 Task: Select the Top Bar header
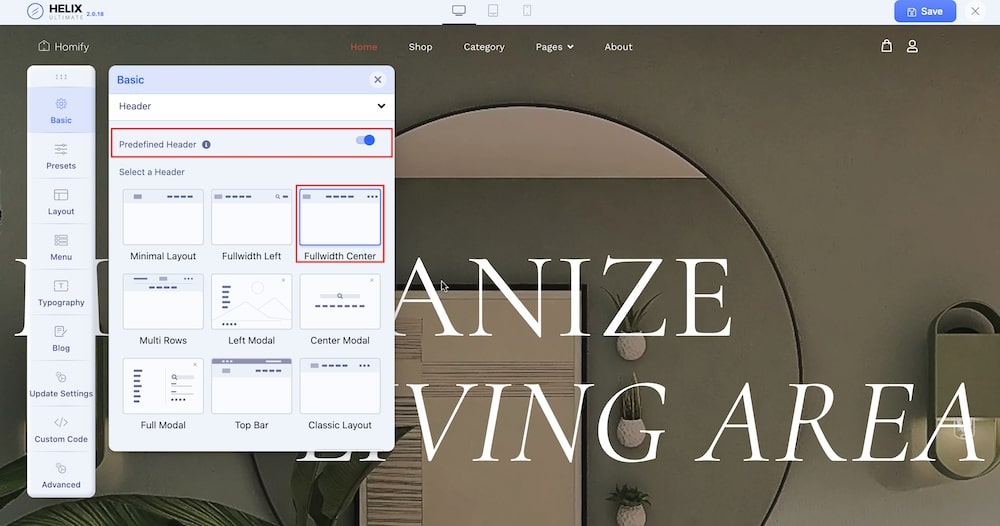[251, 395]
